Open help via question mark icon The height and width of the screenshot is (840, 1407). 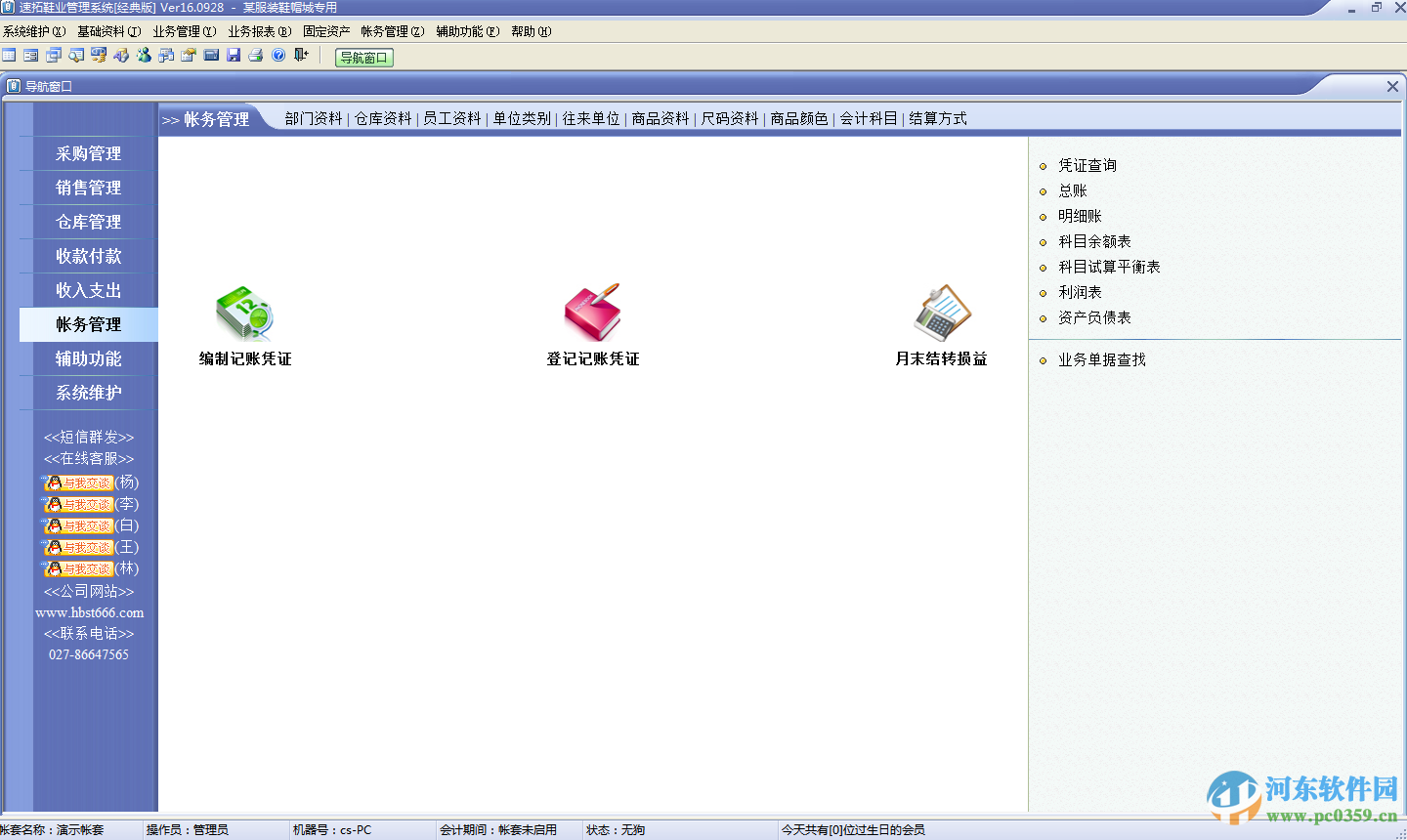tap(278, 56)
